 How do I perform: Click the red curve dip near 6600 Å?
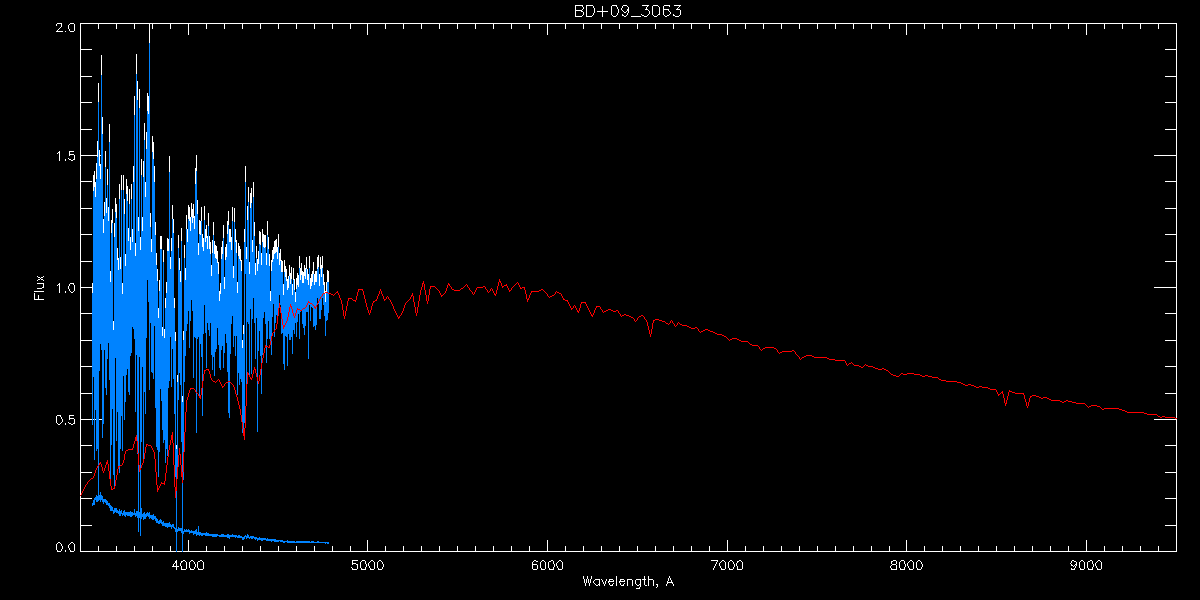[x=651, y=334]
